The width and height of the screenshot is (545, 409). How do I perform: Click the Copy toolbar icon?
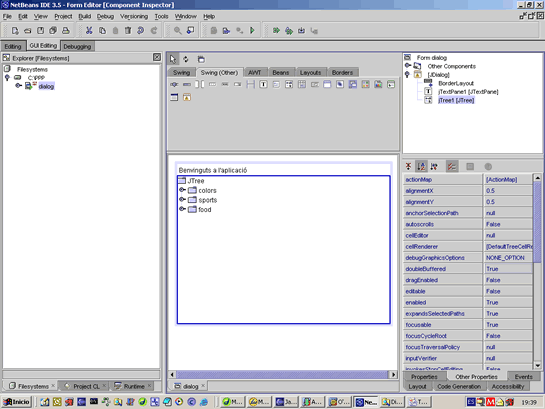[x=102, y=31]
